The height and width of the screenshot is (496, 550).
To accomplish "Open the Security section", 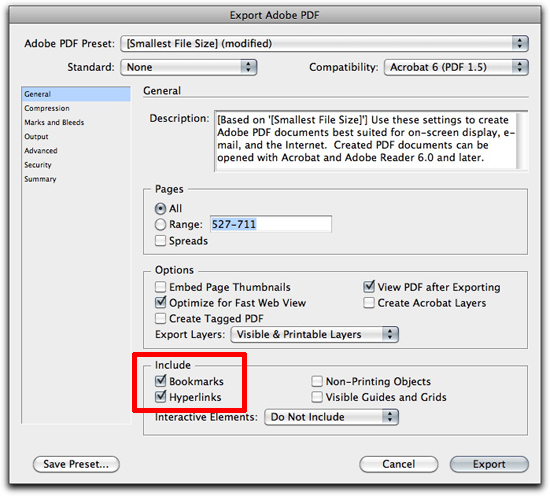I will point(38,165).
